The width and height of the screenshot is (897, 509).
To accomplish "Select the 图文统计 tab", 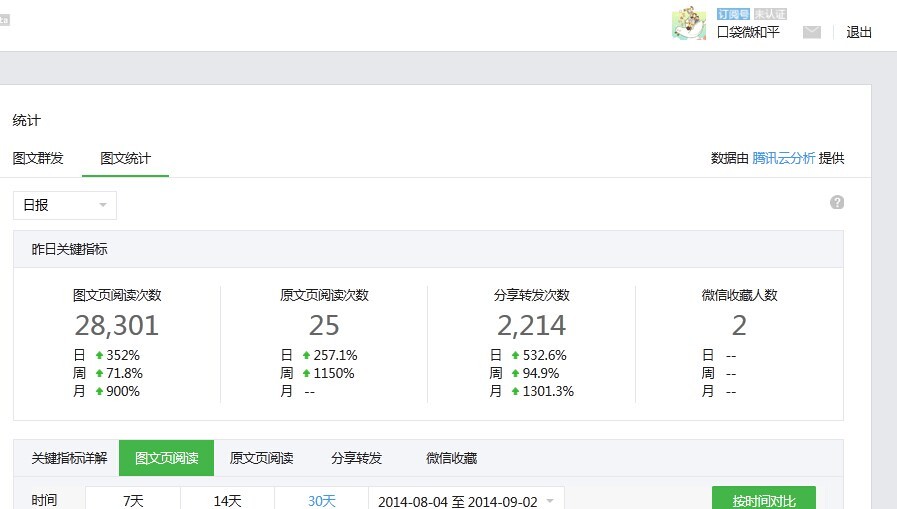I will (125, 158).
